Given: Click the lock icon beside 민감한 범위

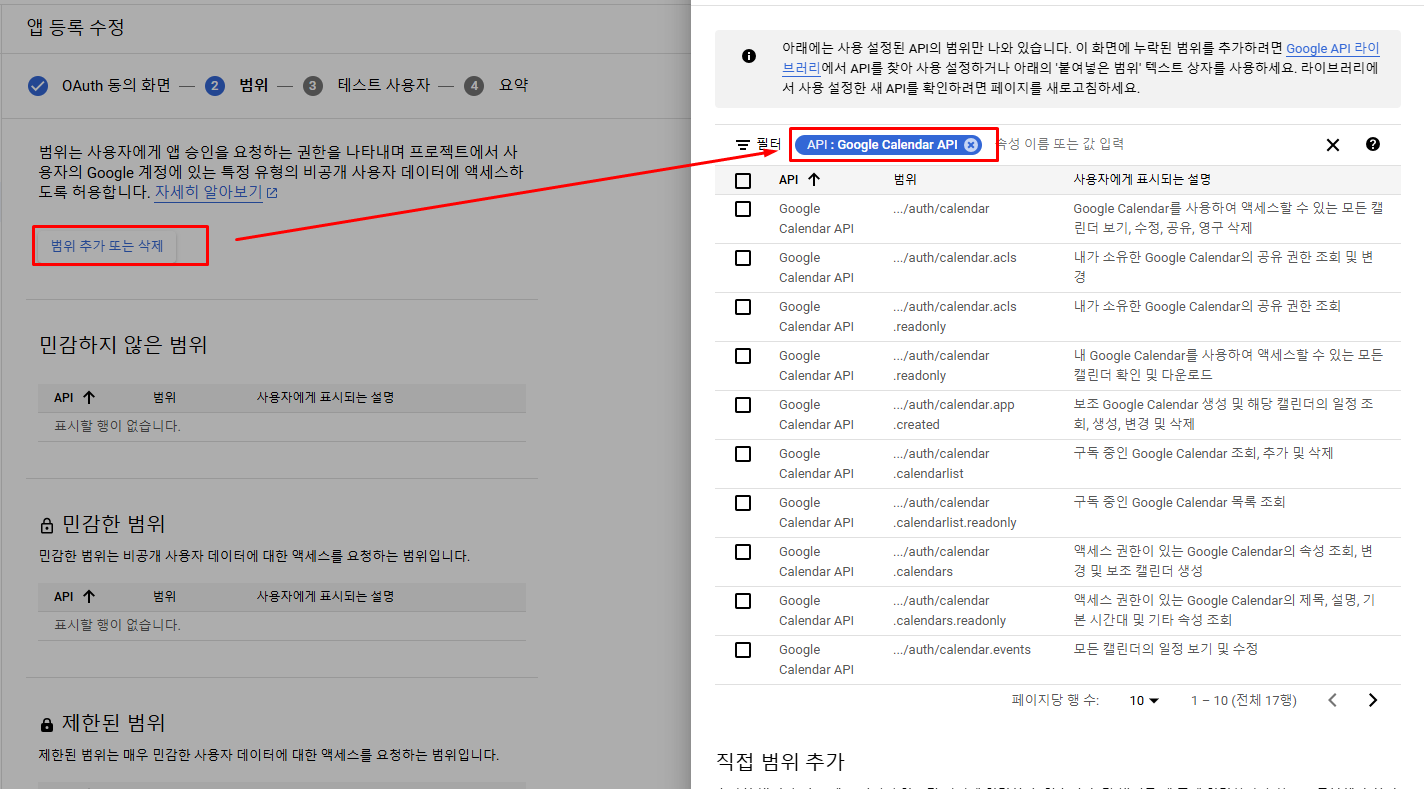Looking at the screenshot, I should (x=47, y=525).
